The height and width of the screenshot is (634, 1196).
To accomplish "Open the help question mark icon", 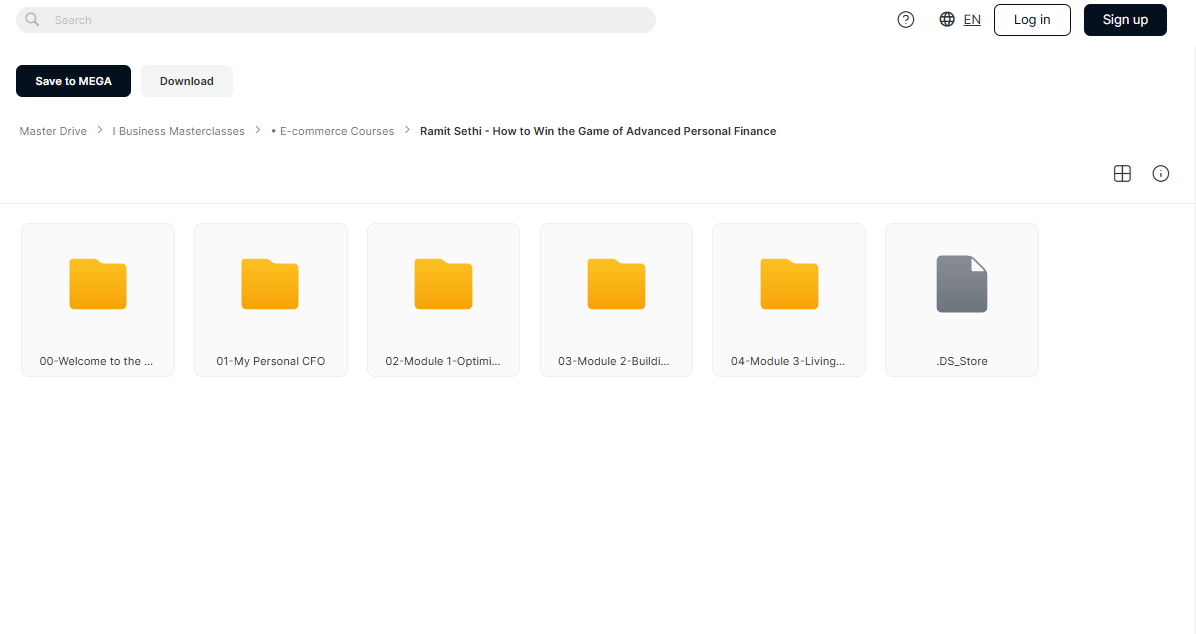I will click(905, 20).
